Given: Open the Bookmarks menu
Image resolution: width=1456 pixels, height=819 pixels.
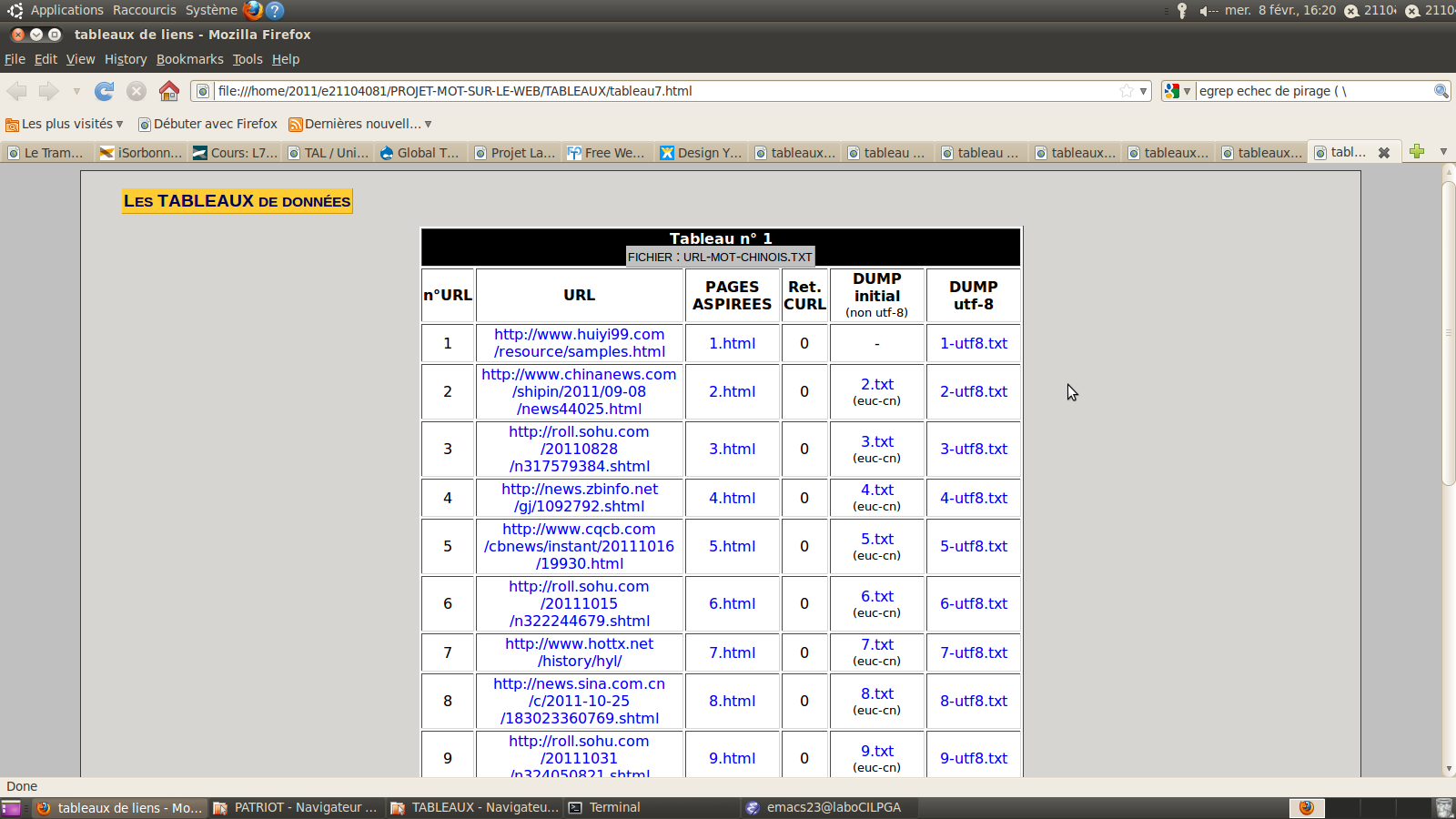Looking at the screenshot, I should click(x=189, y=59).
